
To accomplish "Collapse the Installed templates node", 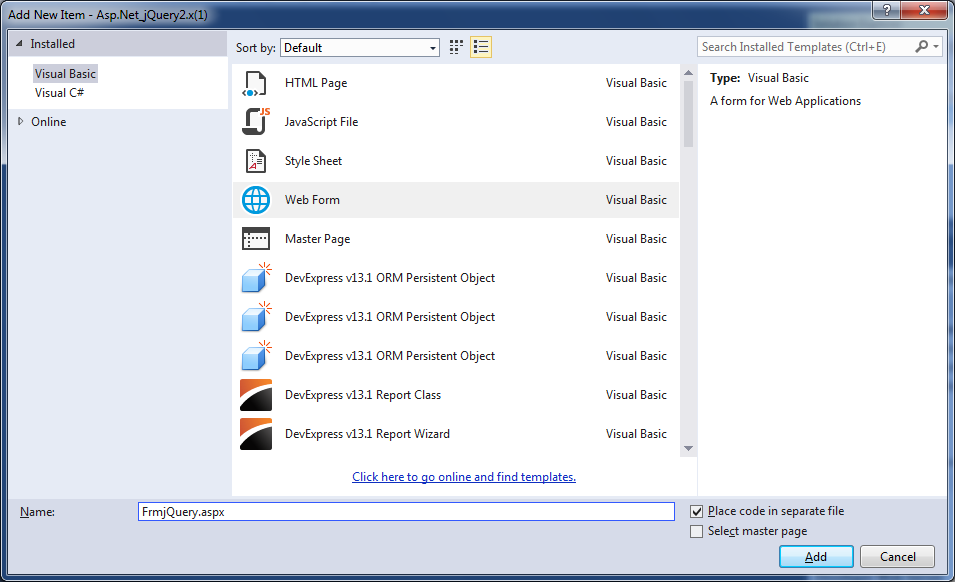I will [x=19, y=44].
